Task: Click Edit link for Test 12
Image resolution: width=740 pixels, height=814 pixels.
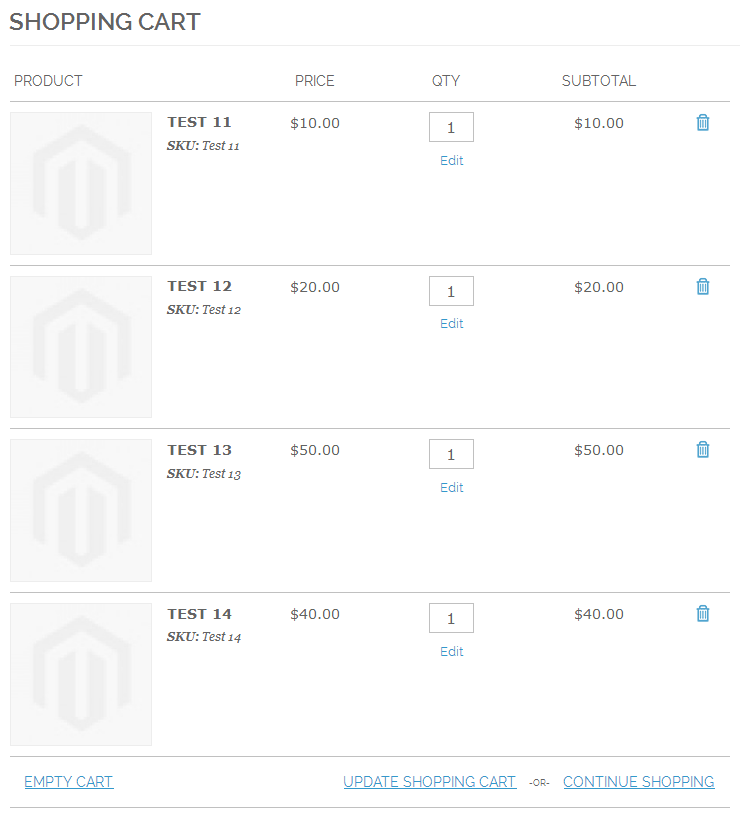Action: pos(451,324)
